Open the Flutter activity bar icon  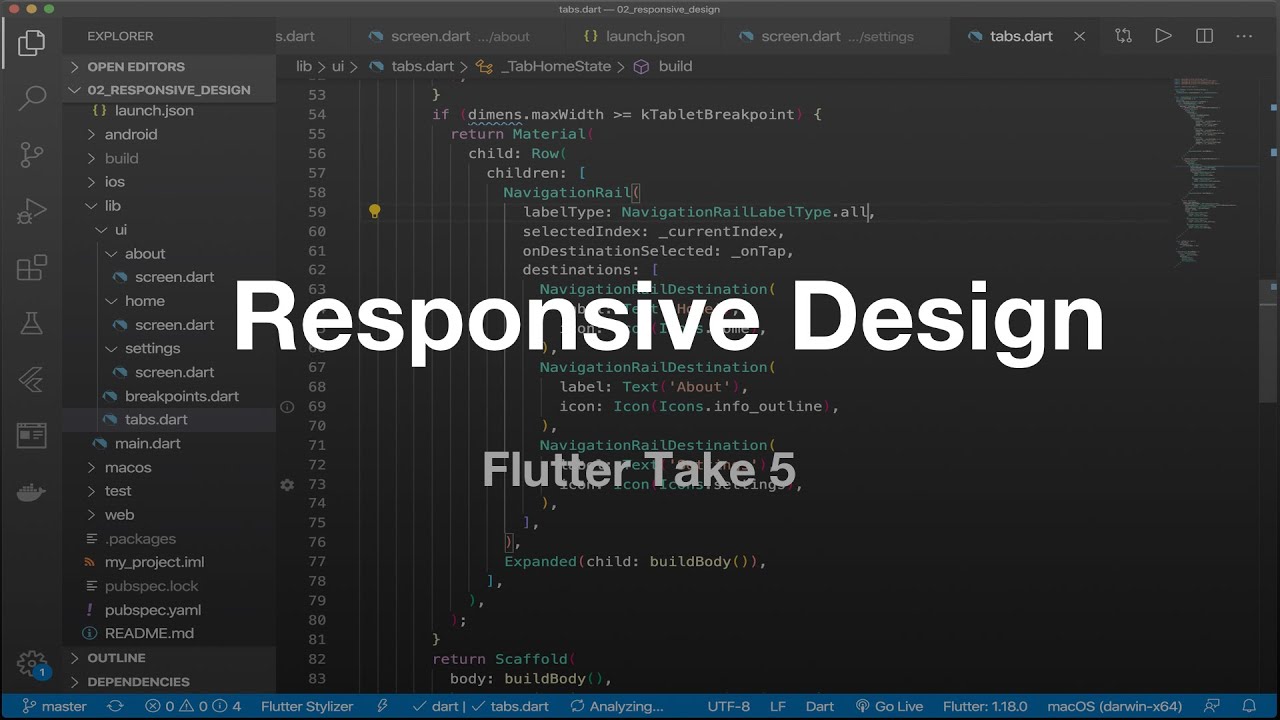coord(32,379)
